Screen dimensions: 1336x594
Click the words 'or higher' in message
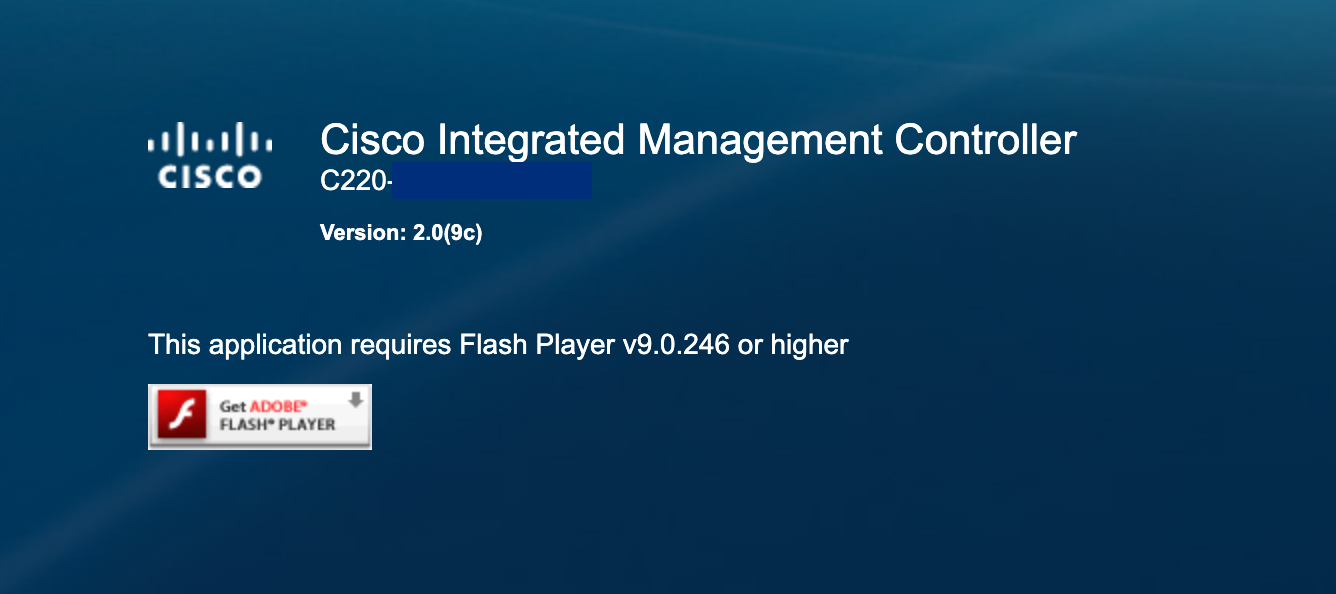(793, 345)
